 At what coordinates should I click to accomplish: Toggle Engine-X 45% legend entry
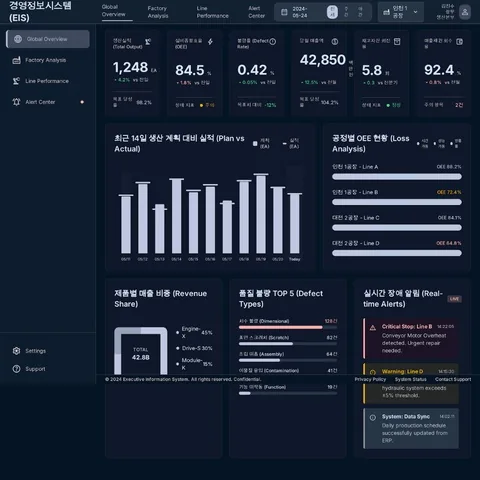click(x=194, y=332)
